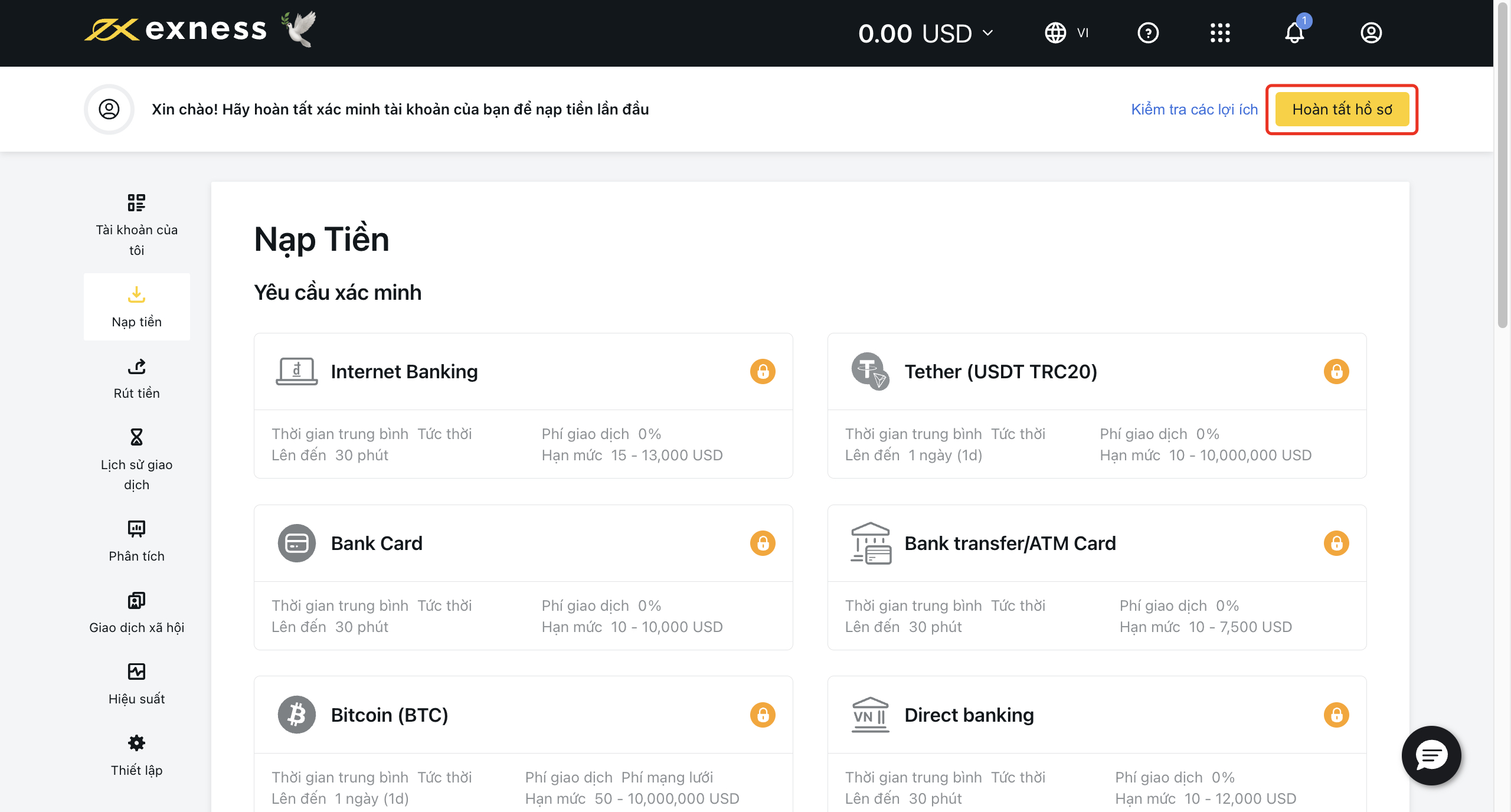This screenshot has width=1511, height=812.
Task: Click Lên đến 1 ngày (1d) under Tether
Action: (914, 456)
